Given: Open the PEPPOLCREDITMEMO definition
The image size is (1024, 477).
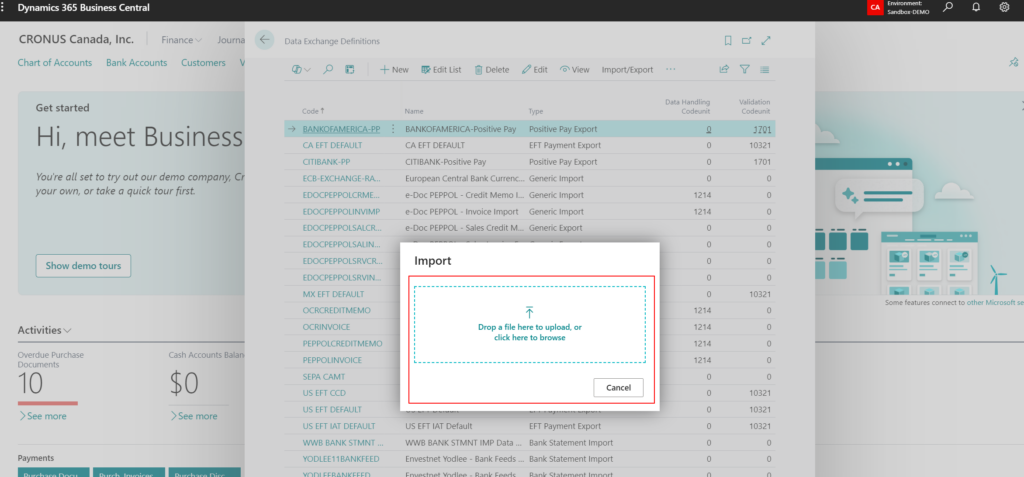Looking at the screenshot, I should [x=342, y=343].
